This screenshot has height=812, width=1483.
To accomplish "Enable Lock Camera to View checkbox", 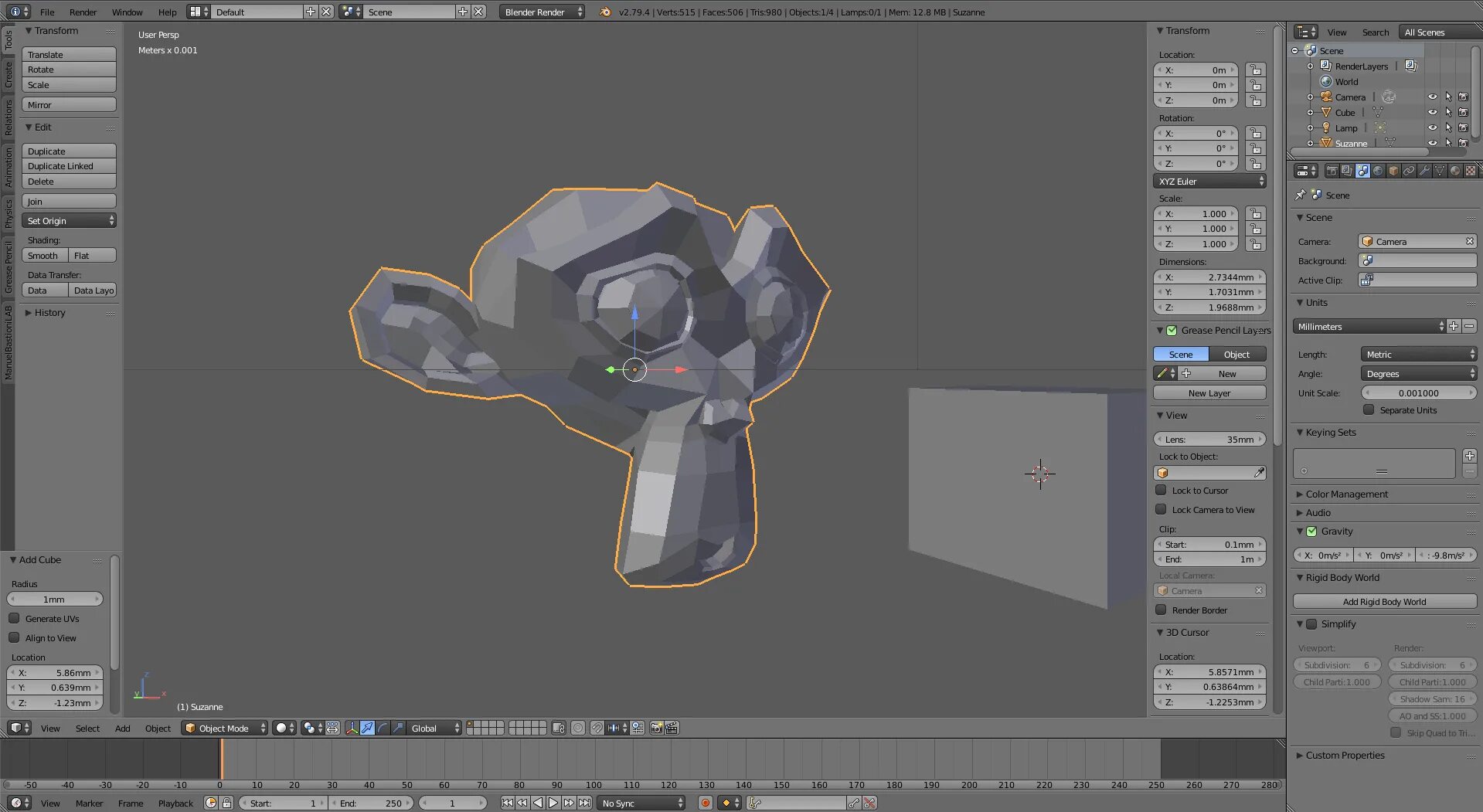I will (1161, 509).
